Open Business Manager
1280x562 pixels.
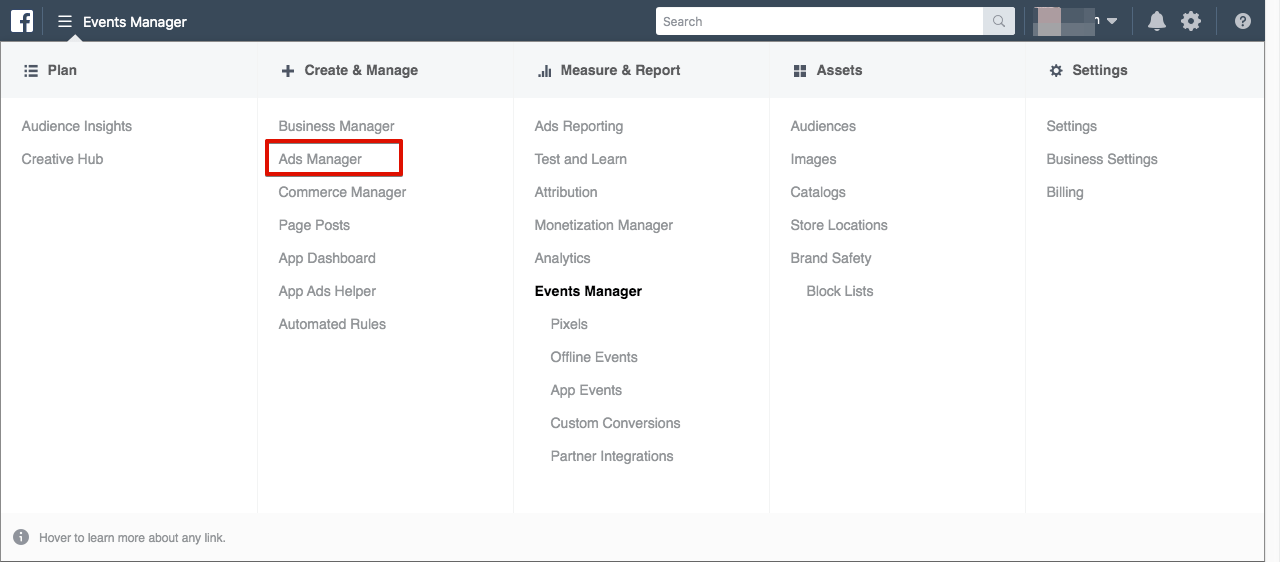tap(336, 126)
